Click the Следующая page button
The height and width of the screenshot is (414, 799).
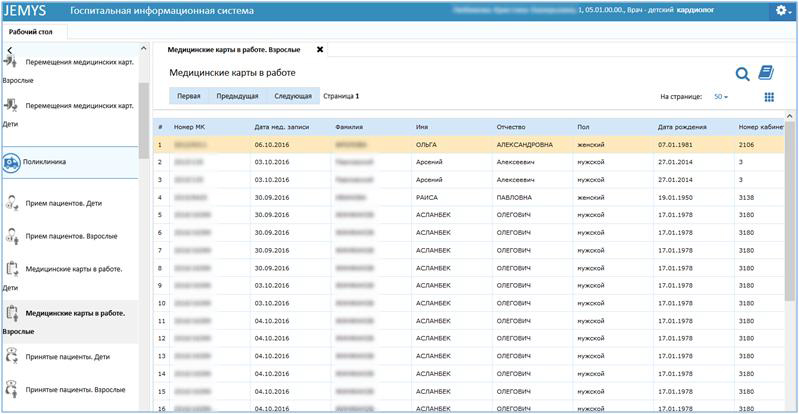[292, 97]
